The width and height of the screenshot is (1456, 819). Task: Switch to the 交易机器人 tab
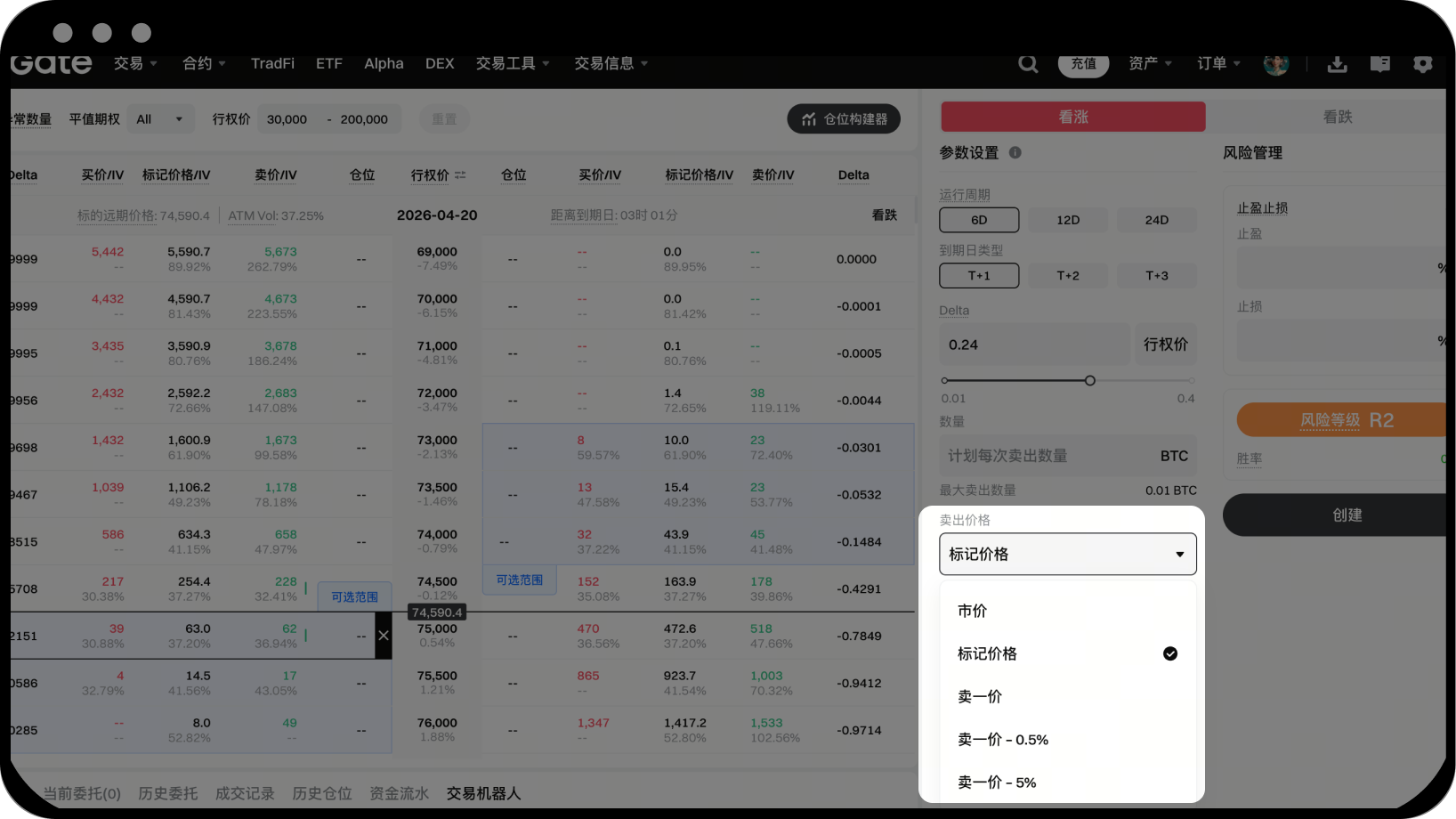[483, 793]
